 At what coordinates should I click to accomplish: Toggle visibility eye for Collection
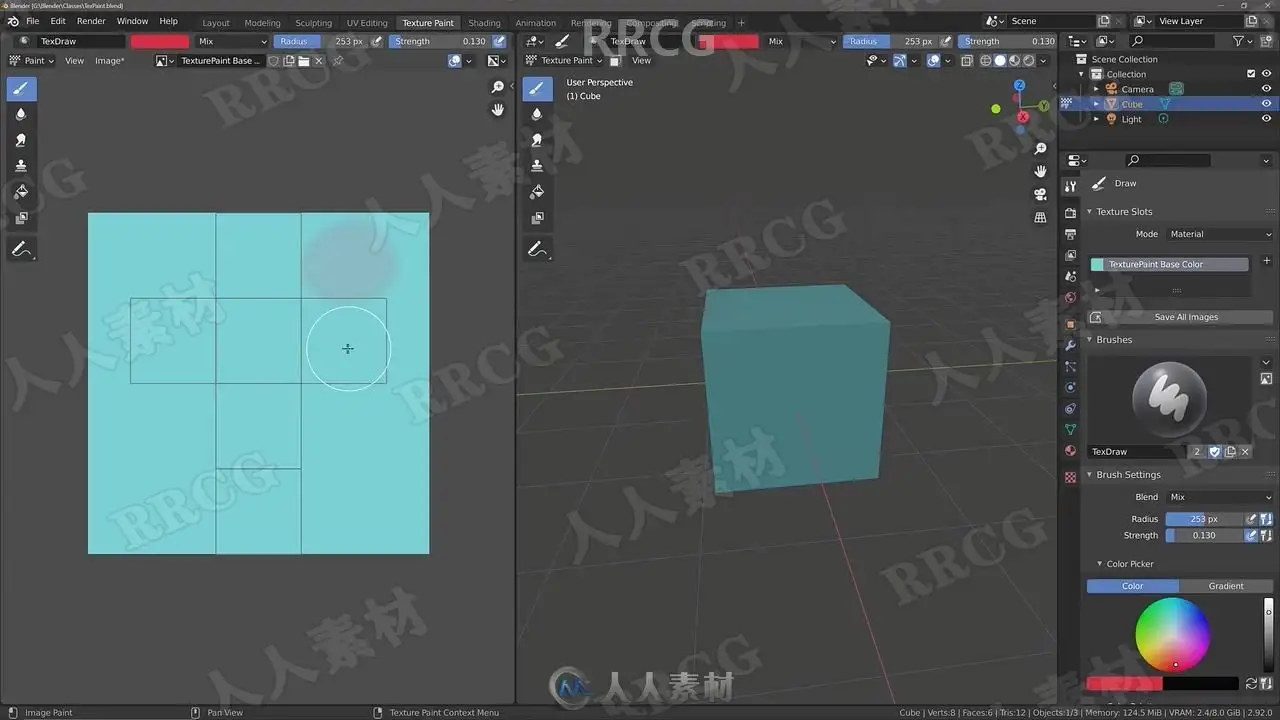coord(1266,74)
